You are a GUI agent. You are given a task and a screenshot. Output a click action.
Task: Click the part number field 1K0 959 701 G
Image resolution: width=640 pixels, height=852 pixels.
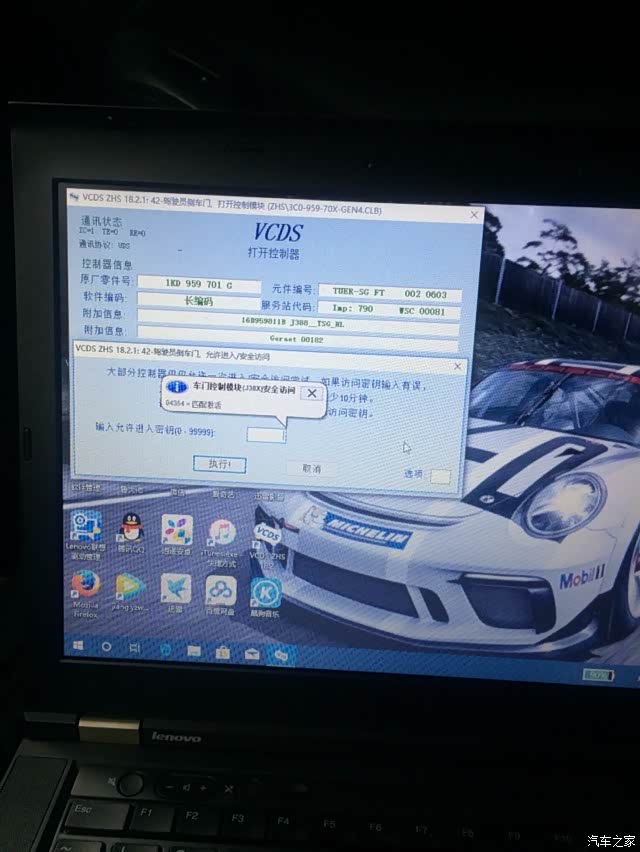pos(199,284)
